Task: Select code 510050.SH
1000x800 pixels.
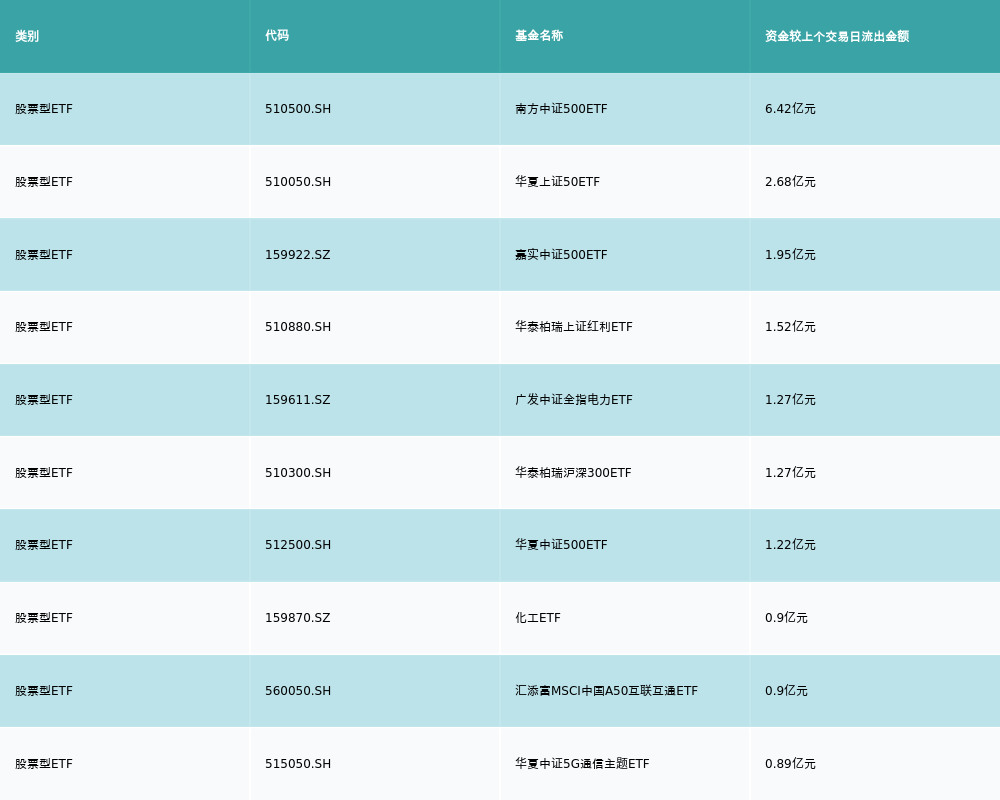Action: point(298,182)
